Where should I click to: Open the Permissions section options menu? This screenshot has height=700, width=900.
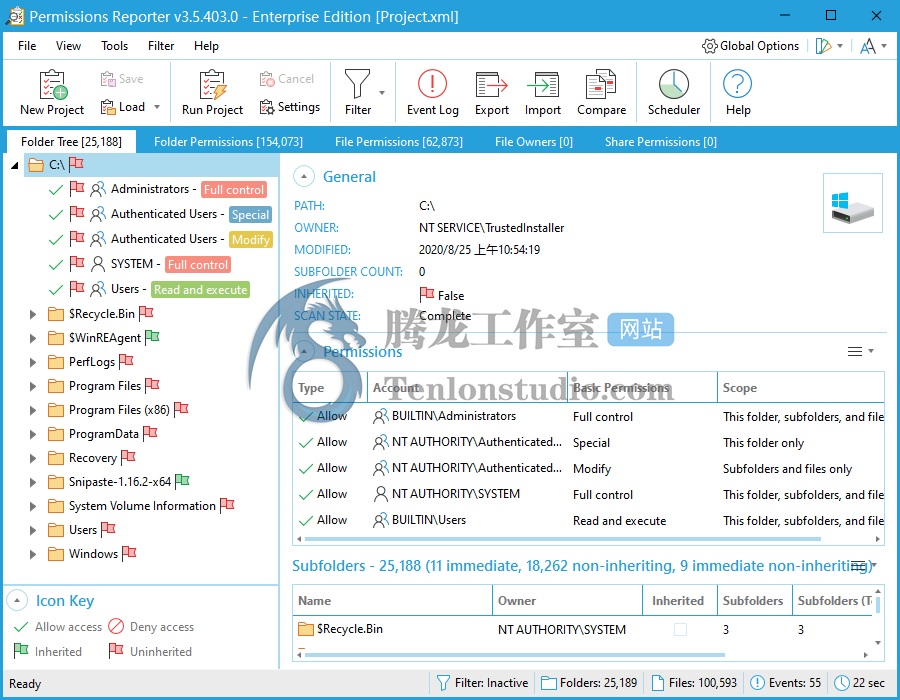click(860, 351)
